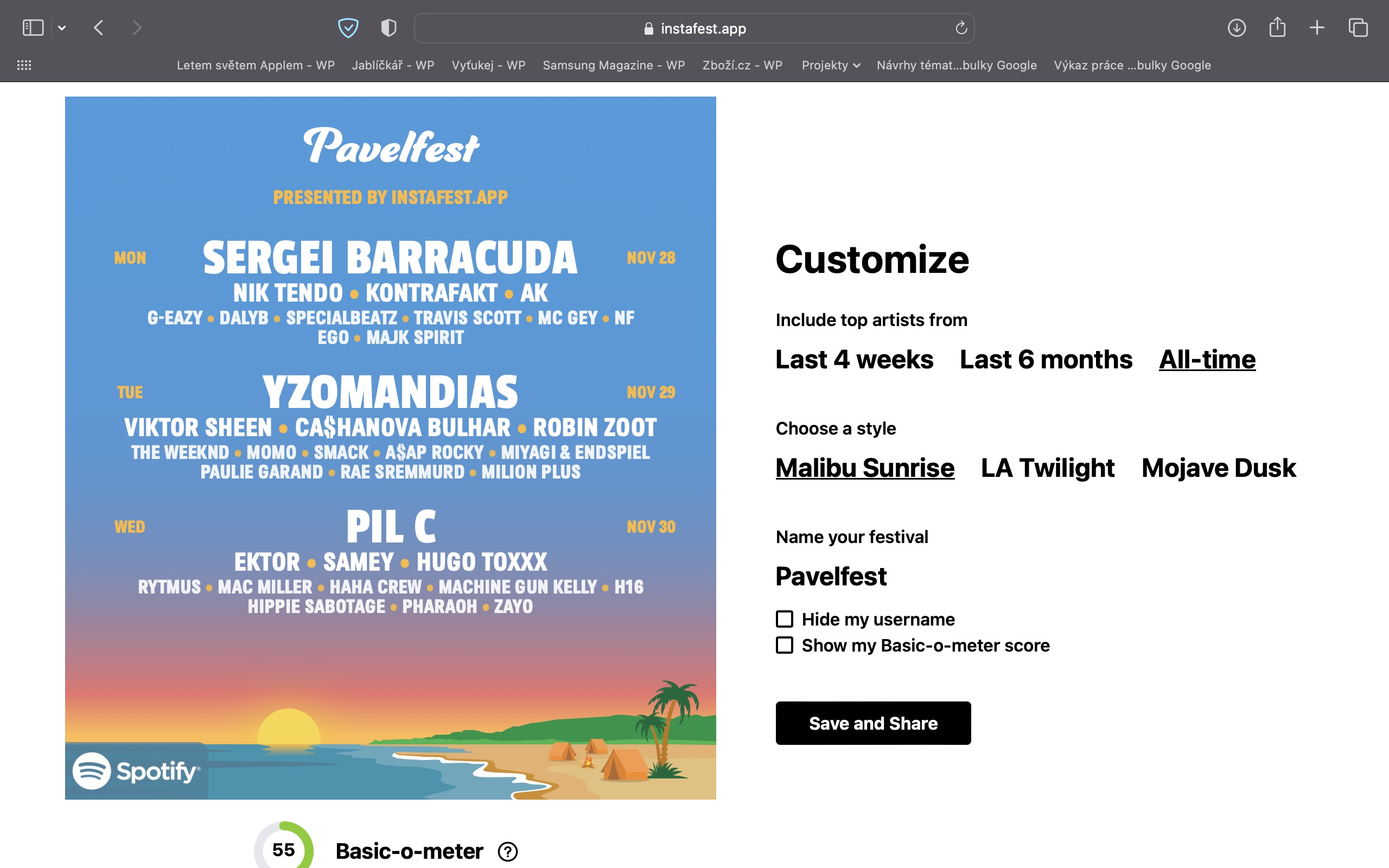The width and height of the screenshot is (1389, 868).
Task: Choose the LA Twilight style
Action: tap(1048, 468)
